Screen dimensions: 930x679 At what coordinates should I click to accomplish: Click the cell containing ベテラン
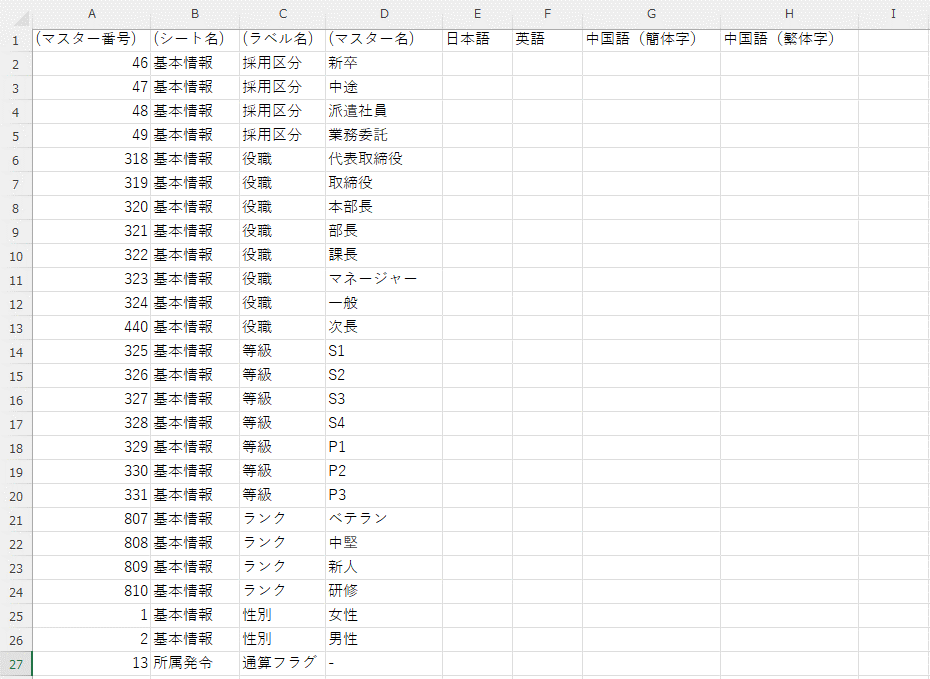tap(384, 519)
